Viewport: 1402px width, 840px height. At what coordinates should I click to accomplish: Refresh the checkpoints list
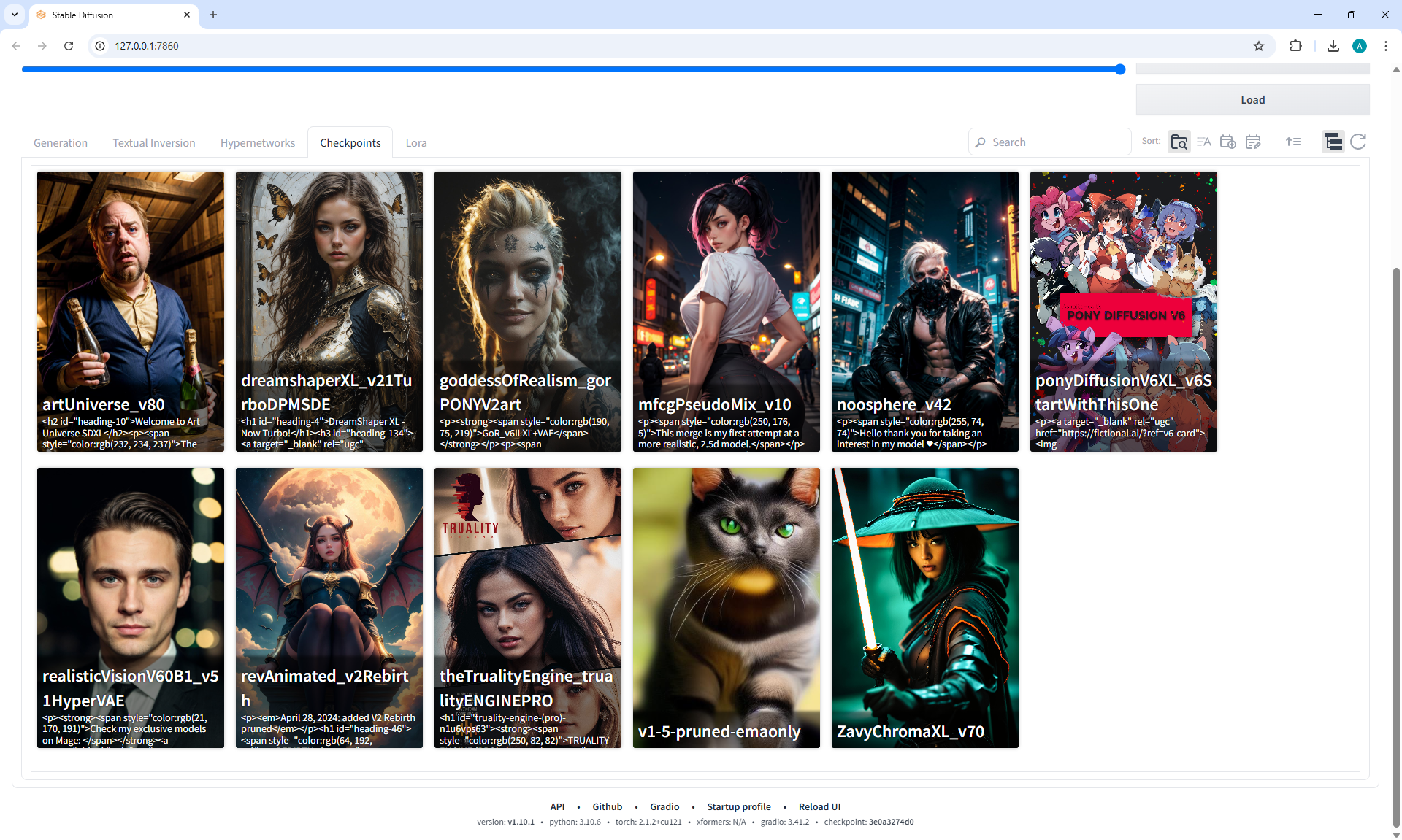coord(1358,142)
